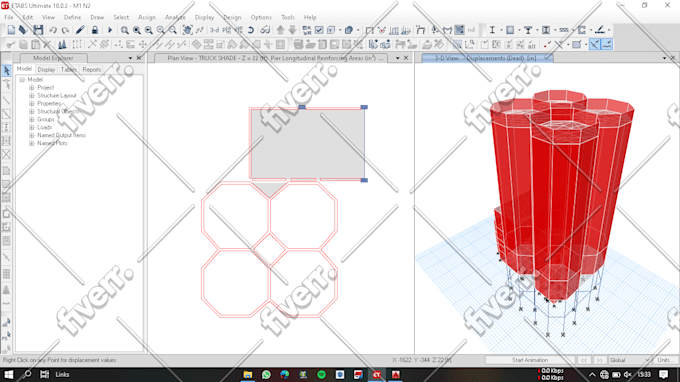Expand the Structure Layout node
This screenshot has height=382, width=680.
click(31, 95)
